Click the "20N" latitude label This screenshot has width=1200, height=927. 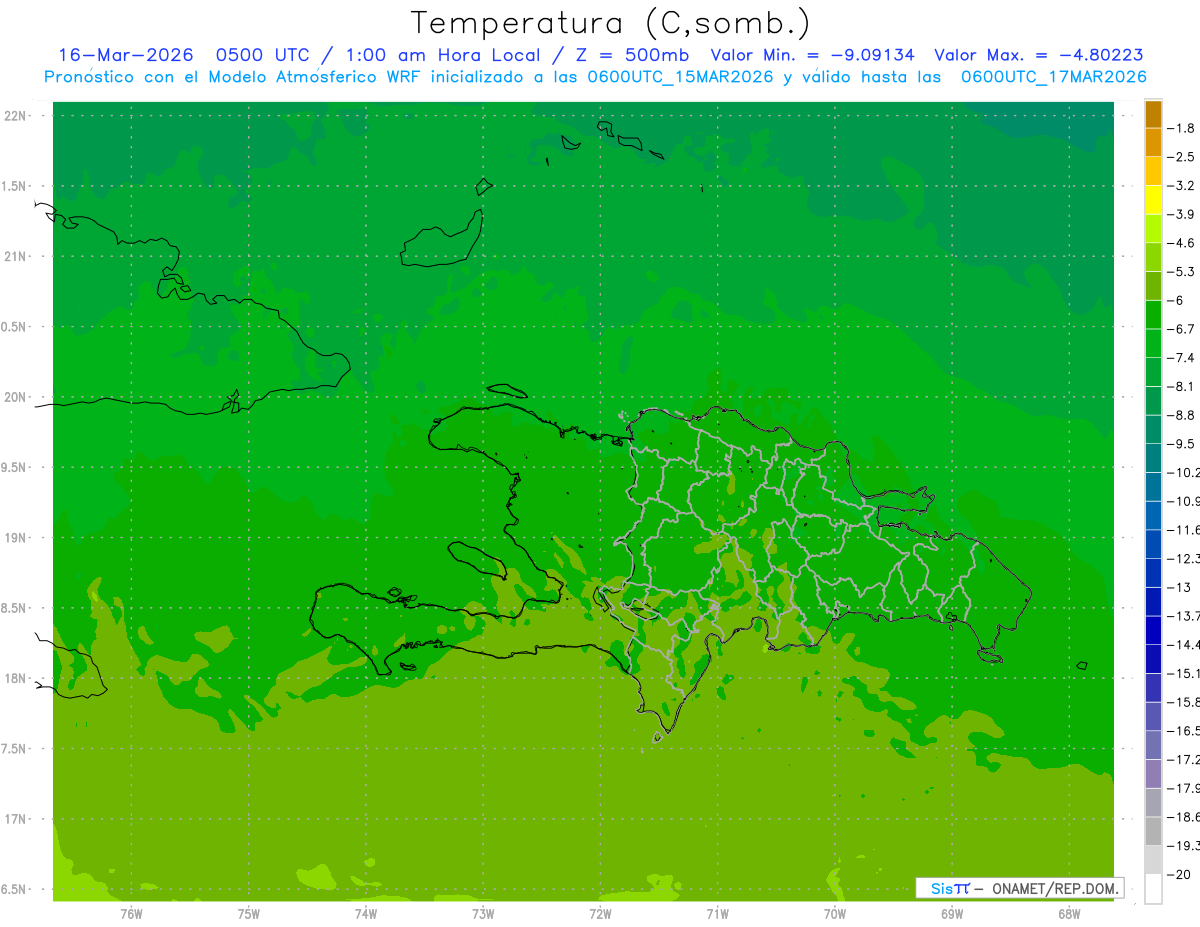click(16, 397)
